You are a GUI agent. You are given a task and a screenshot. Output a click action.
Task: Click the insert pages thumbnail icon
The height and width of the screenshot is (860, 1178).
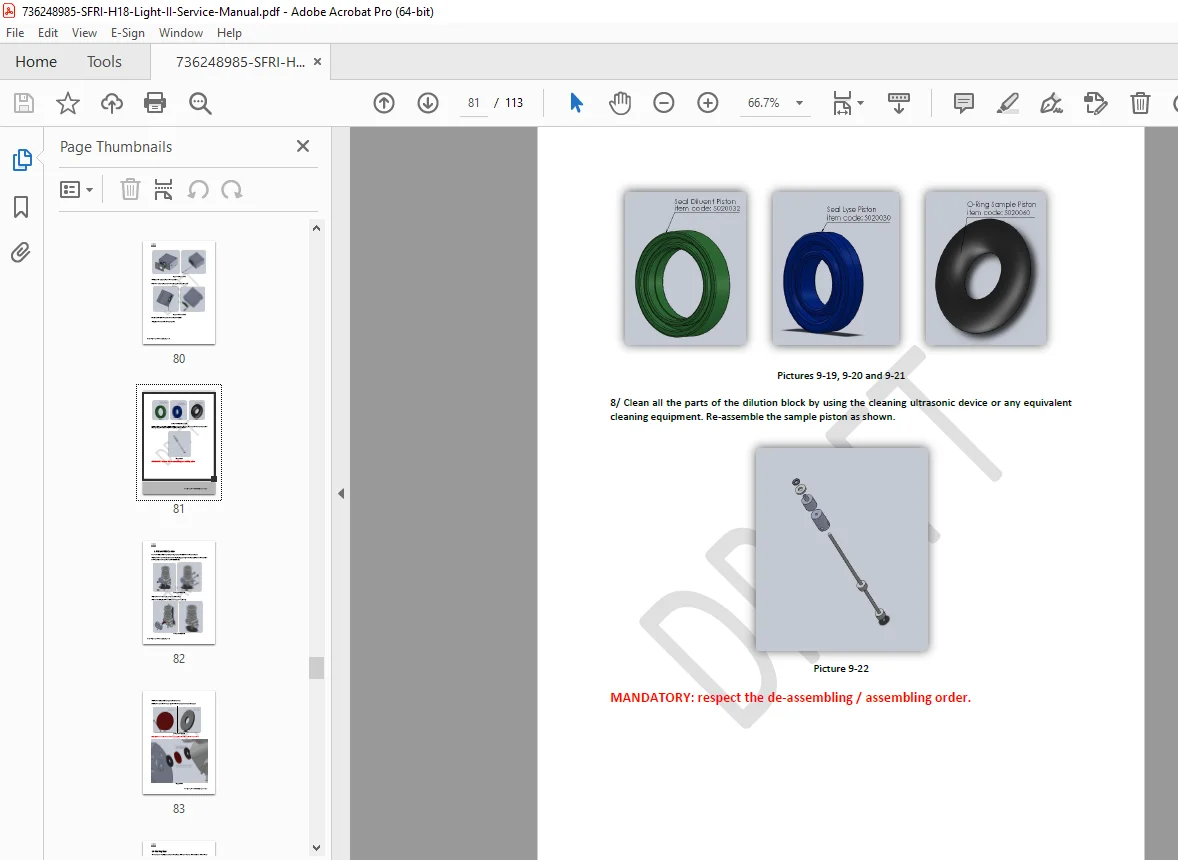pyautogui.click(x=163, y=190)
